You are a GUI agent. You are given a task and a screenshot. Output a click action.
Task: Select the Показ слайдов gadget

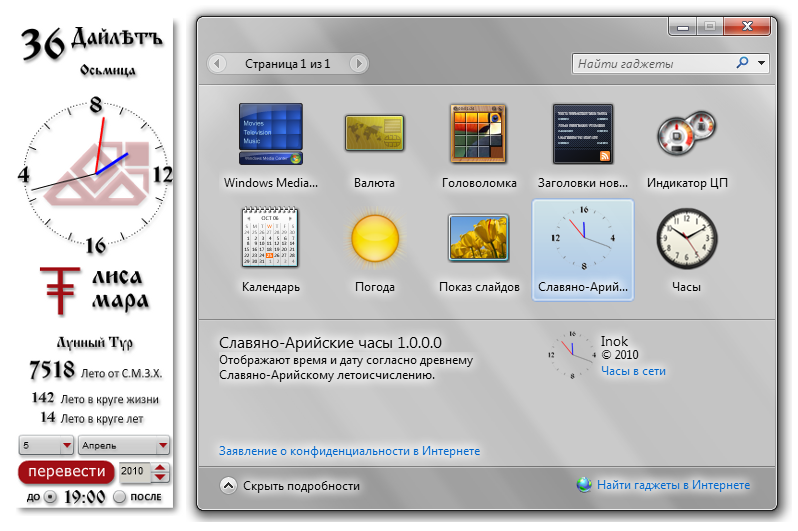pyautogui.click(x=479, y=250)
